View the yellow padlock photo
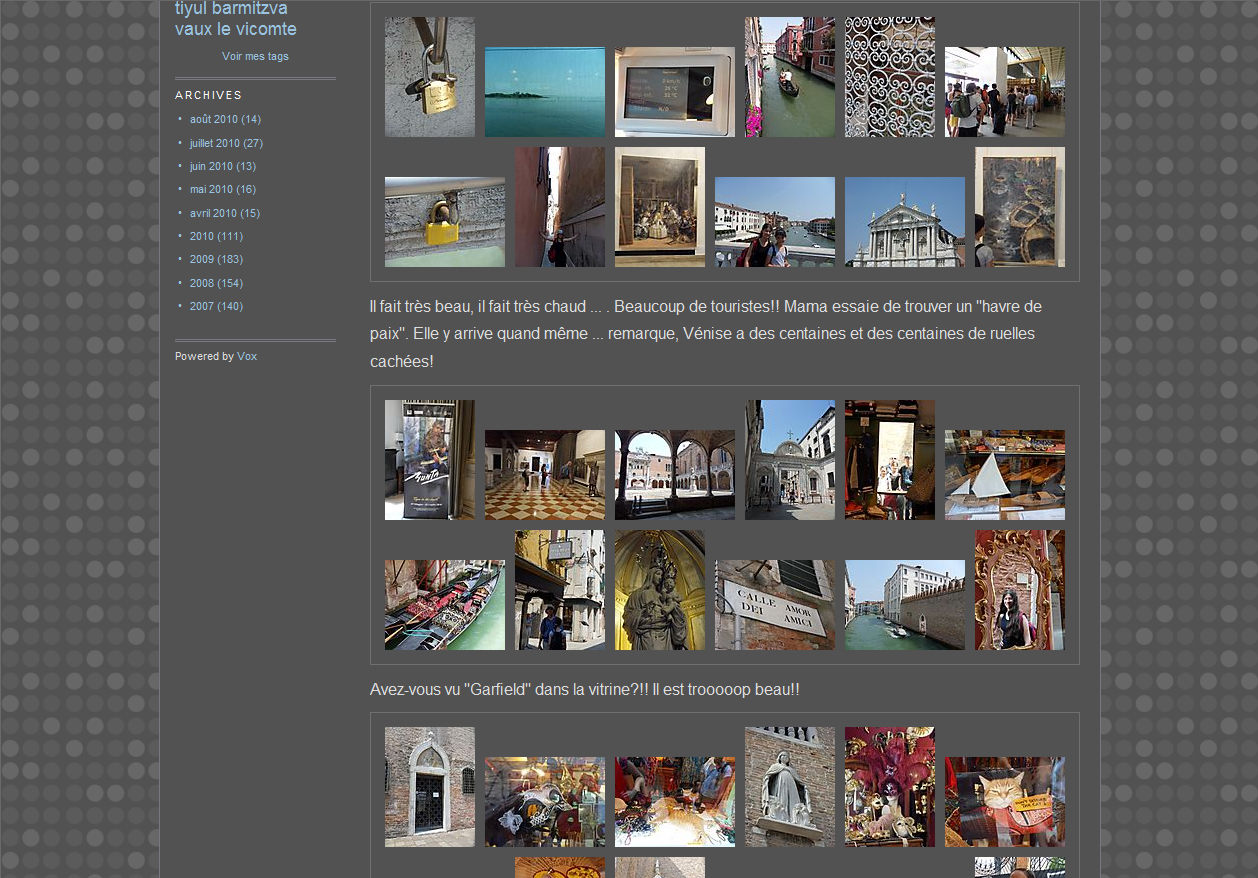 click(445, 222)
